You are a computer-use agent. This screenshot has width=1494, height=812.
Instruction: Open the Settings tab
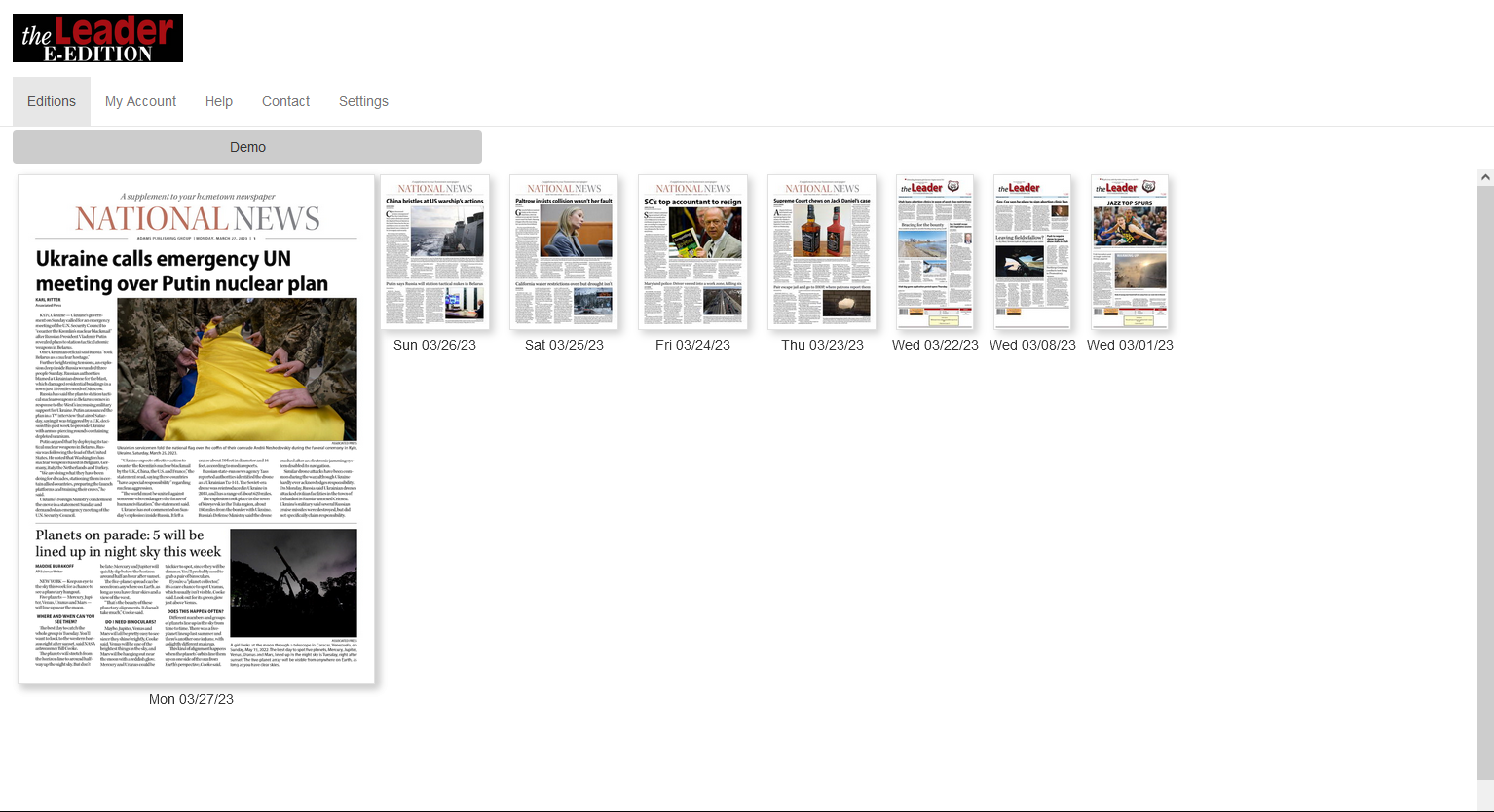(363, 101)
